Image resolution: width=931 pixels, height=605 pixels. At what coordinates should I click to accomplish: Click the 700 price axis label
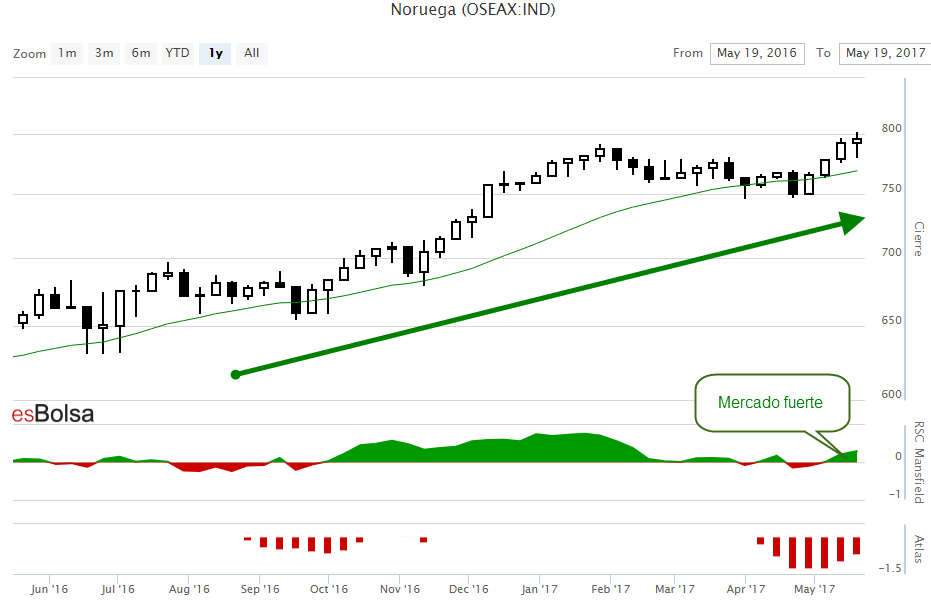891,252
